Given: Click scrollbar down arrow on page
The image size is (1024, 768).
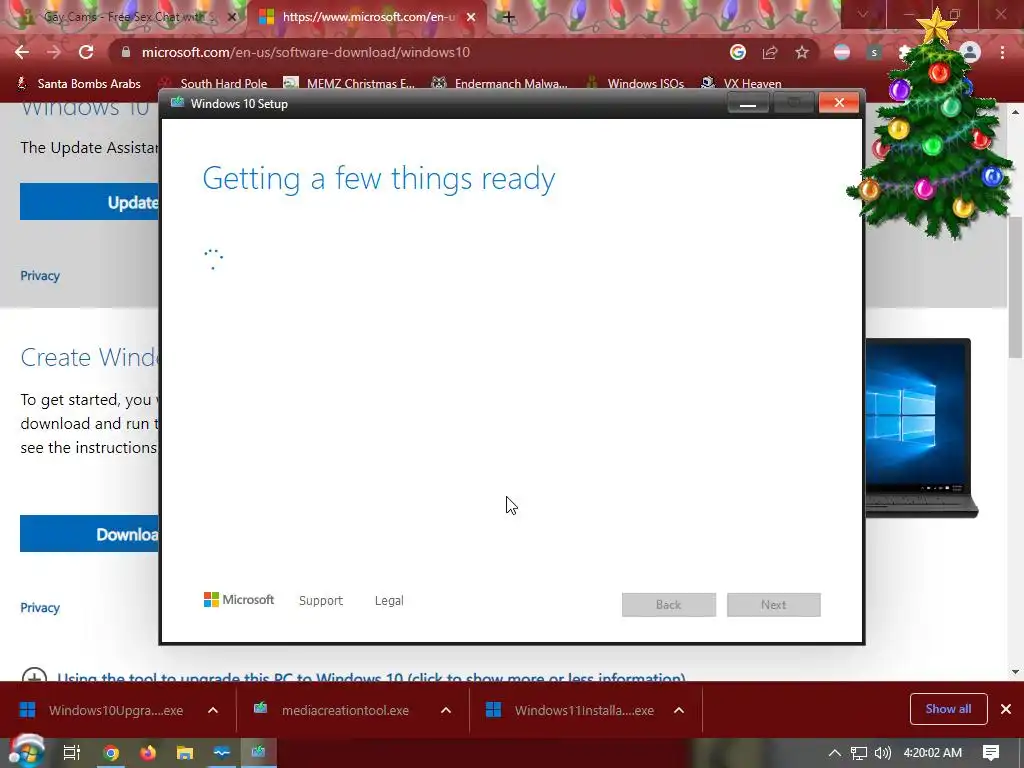Looking at the screenshot, I should pos(1015,671).
